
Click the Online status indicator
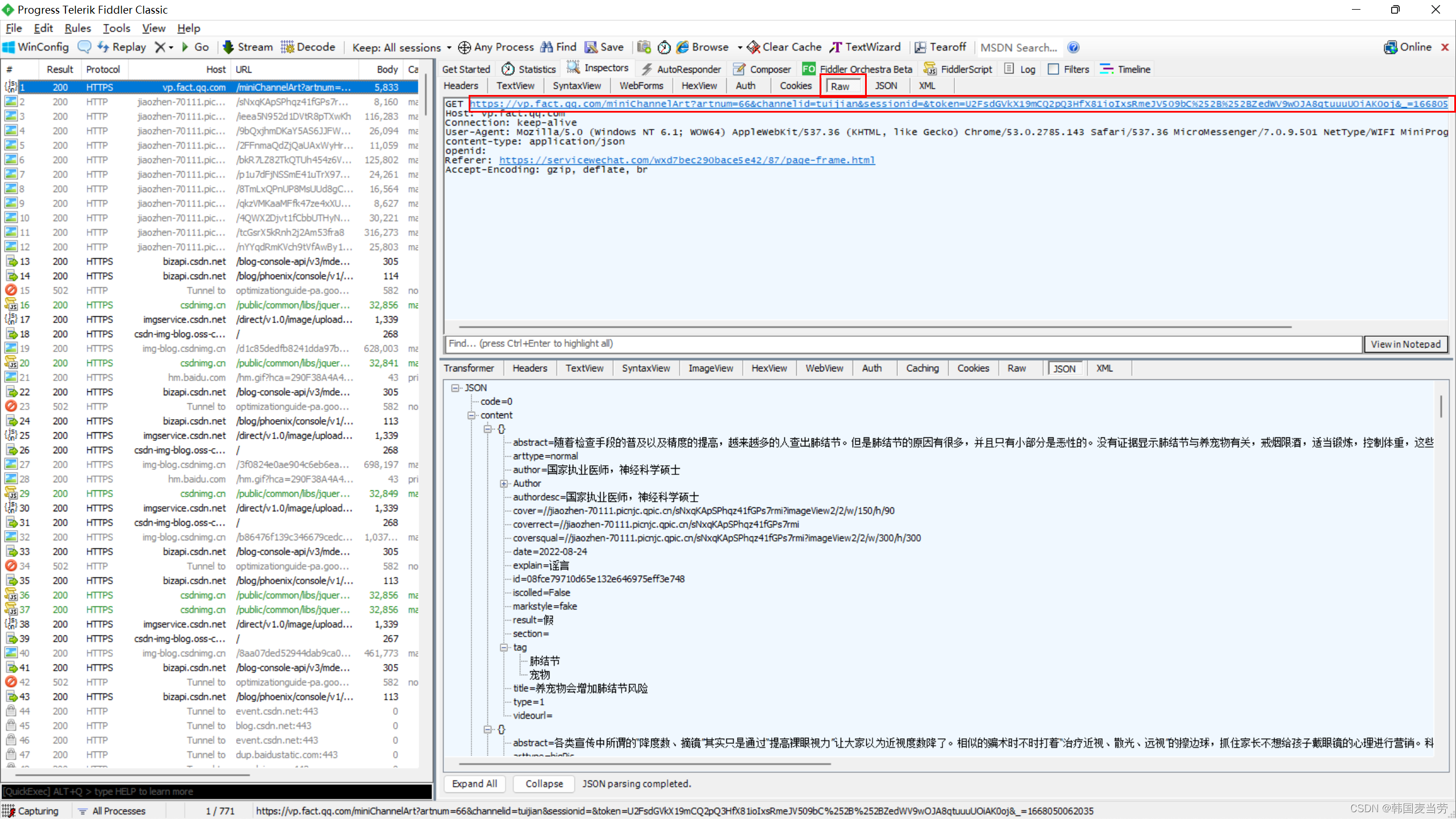(1408, 47)
